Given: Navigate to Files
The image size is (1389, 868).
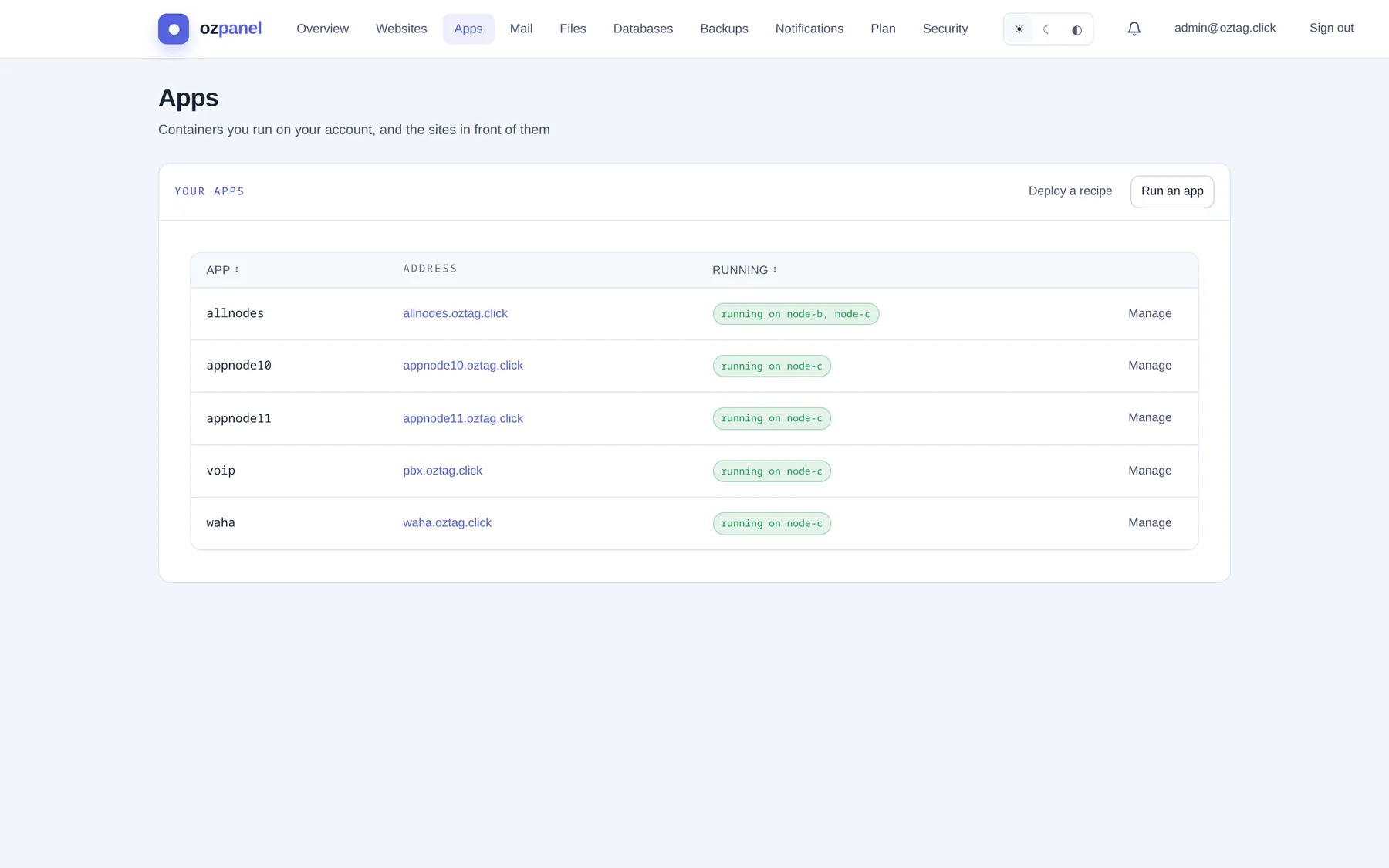Looking at the screenshot, I should coord(573,29).
